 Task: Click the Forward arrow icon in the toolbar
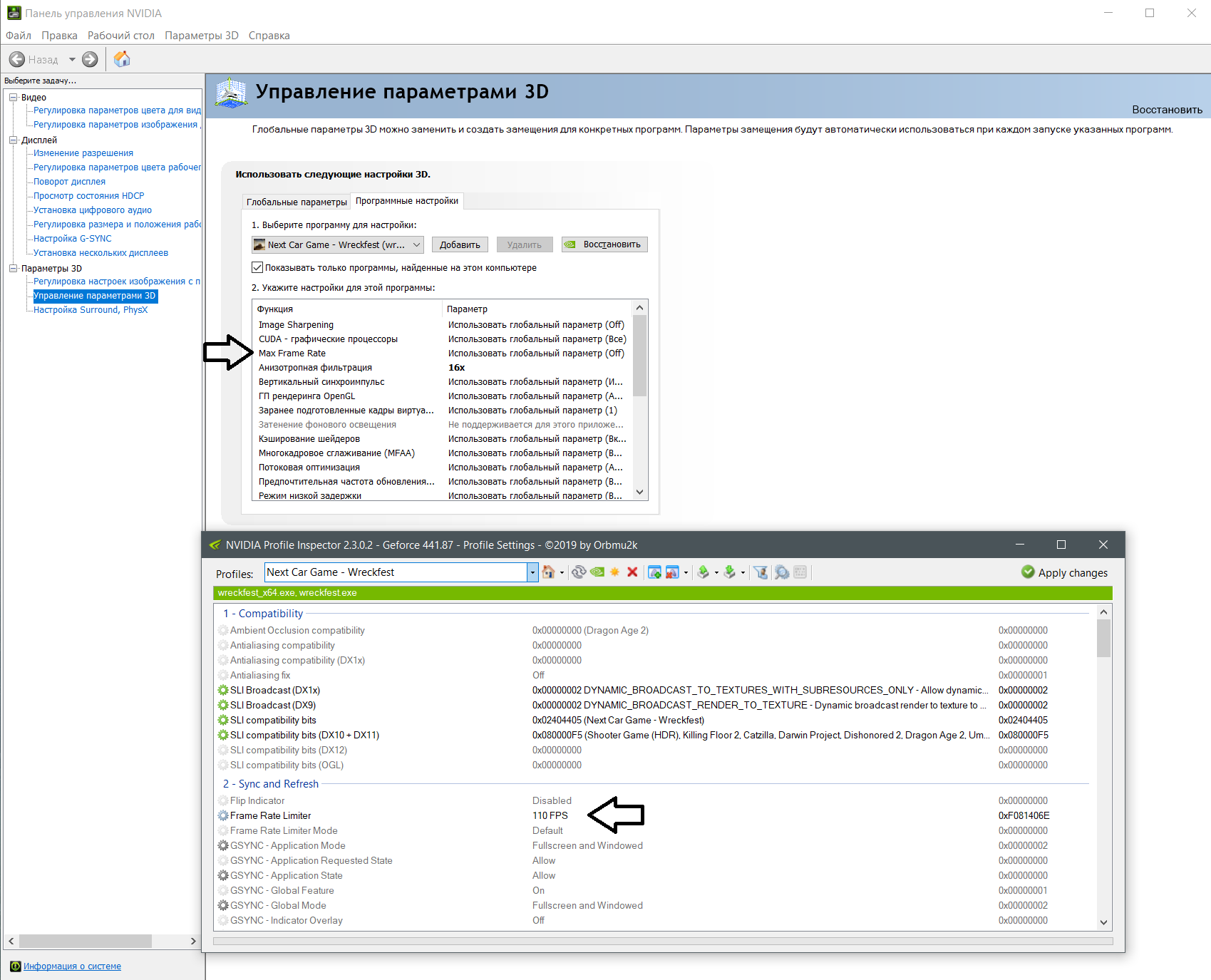90,60
